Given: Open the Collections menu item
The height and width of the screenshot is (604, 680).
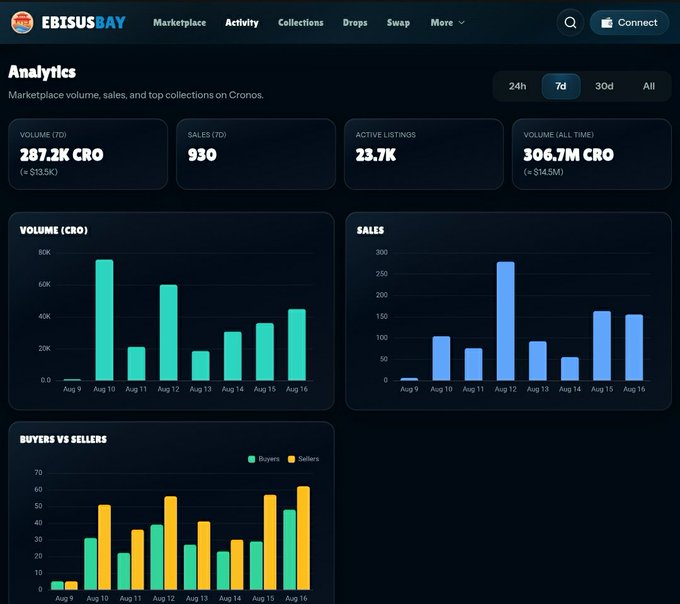Looking at the screenshot, I should (x=301, y=23).
